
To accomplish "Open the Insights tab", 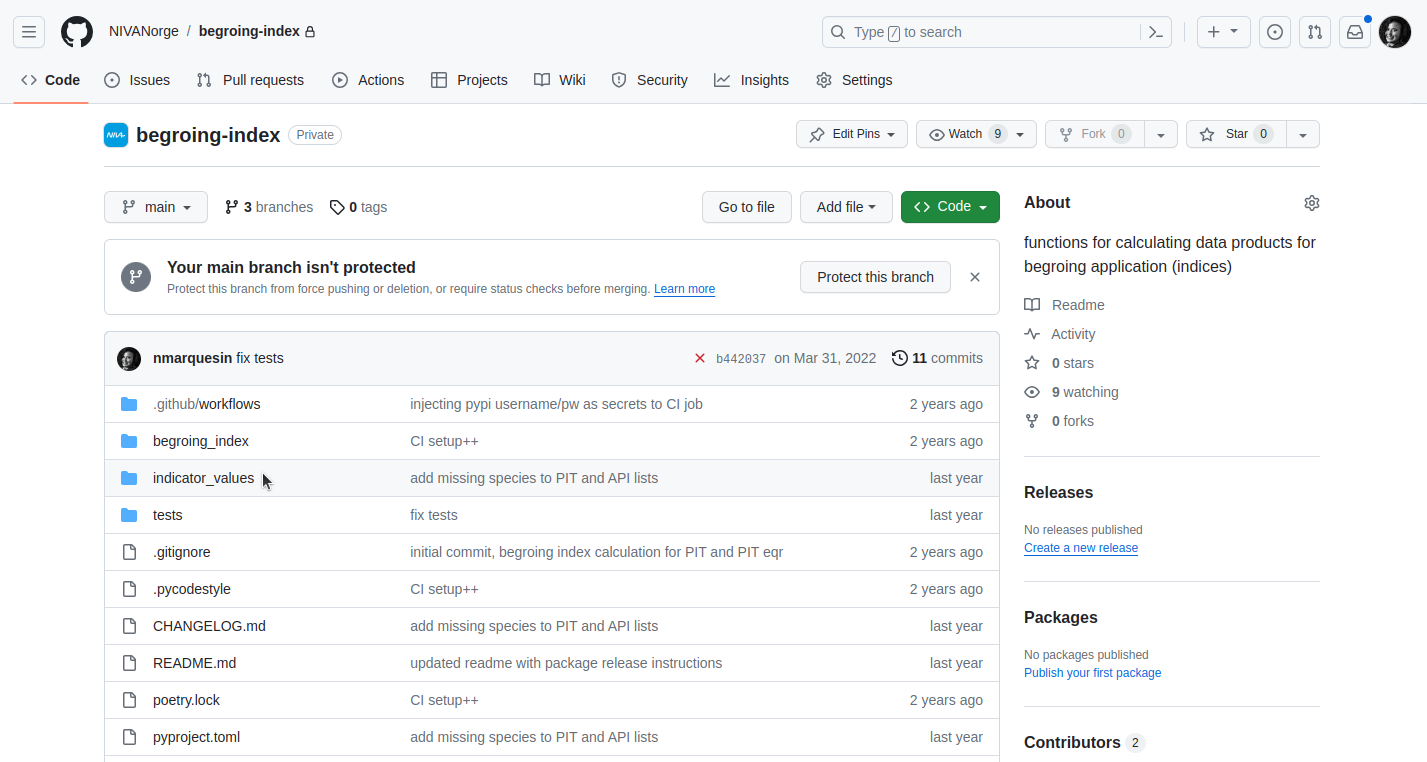I will [752, 80].
